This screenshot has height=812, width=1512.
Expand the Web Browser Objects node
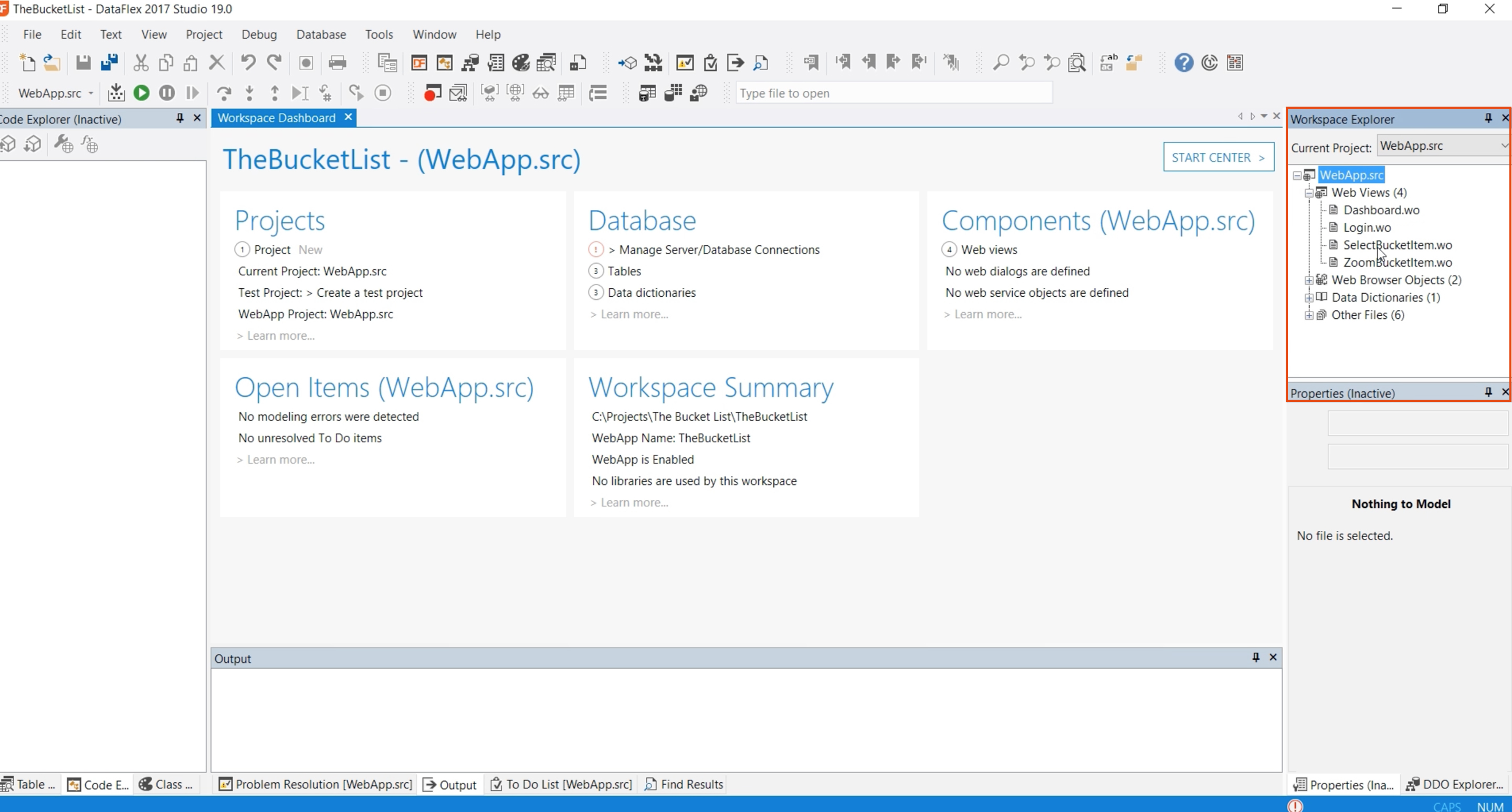point(1308,280)
